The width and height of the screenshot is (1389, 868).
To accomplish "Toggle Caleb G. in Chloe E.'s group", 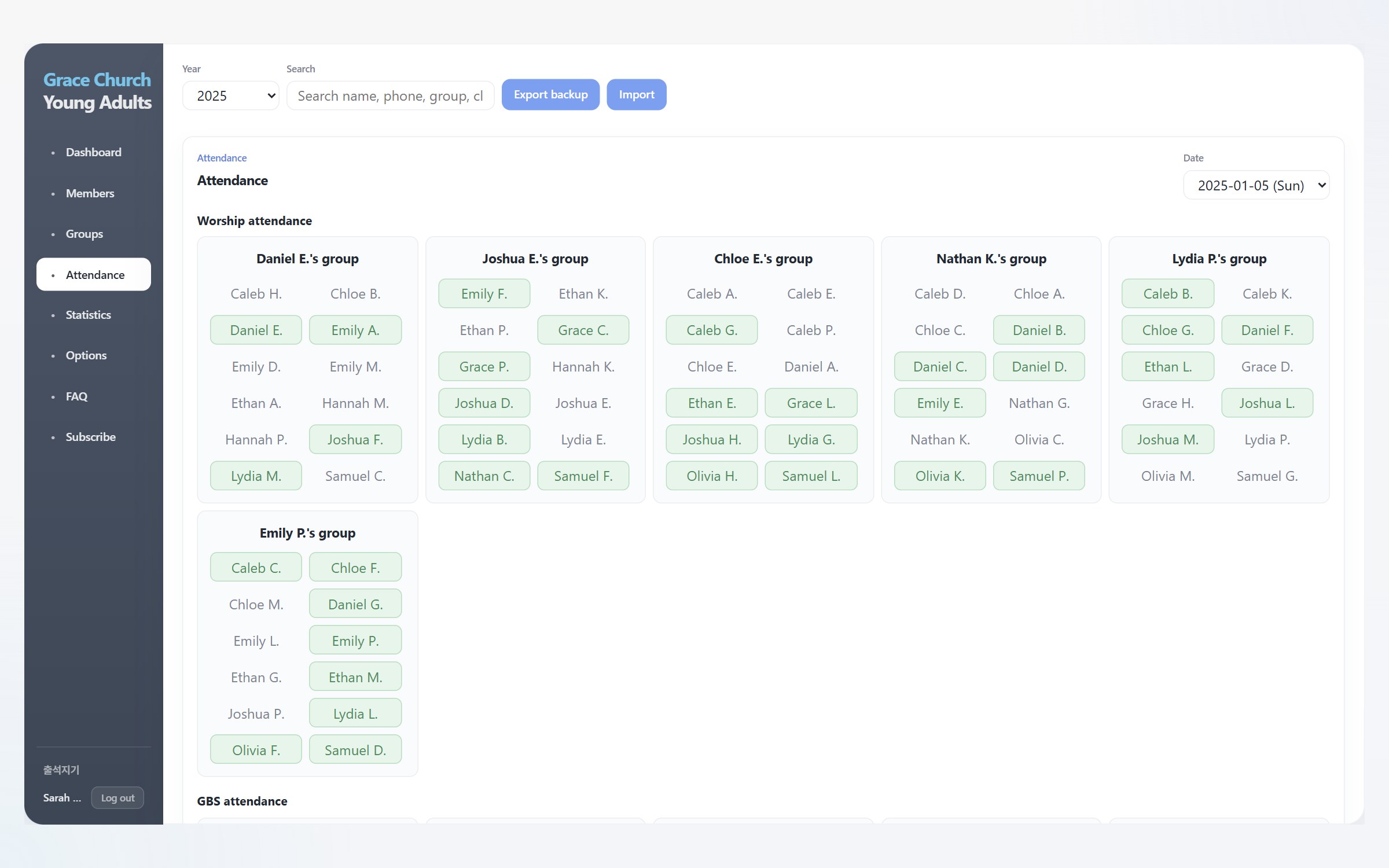I will click(712, 330).
